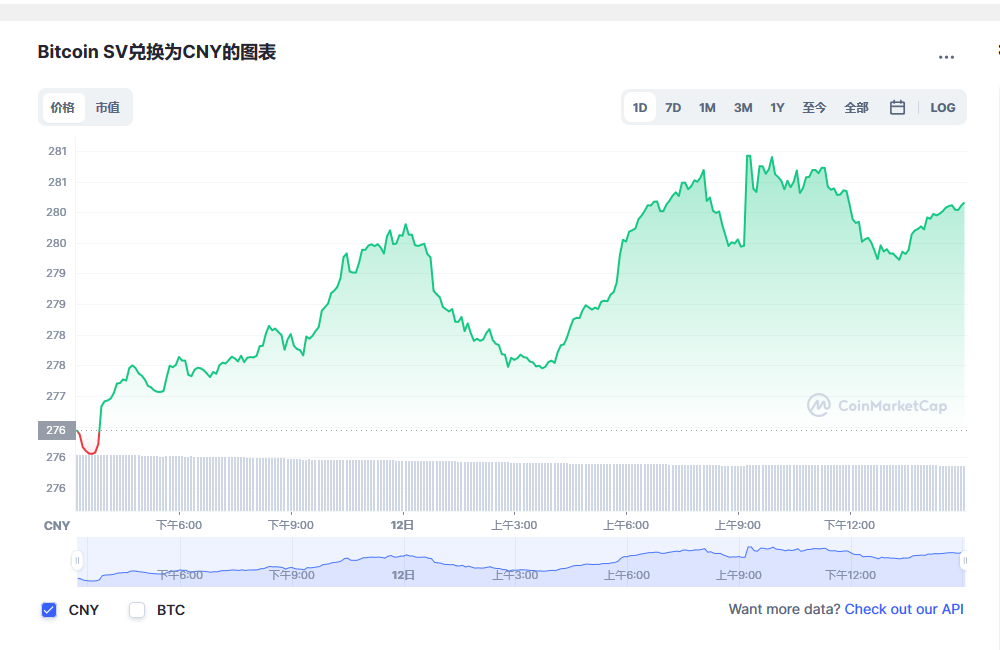Uncheck the CNY currency checkbox
This screenshot has height=650, width=1000.
click(49, 610)
